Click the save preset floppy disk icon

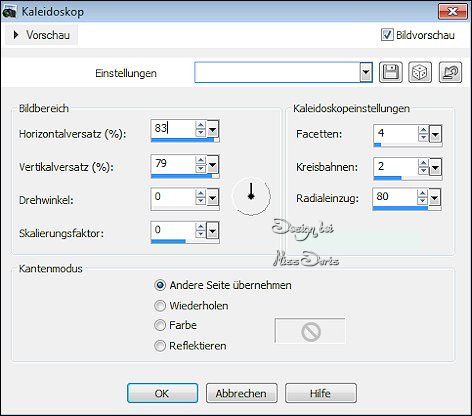click(x=391, y=72)
